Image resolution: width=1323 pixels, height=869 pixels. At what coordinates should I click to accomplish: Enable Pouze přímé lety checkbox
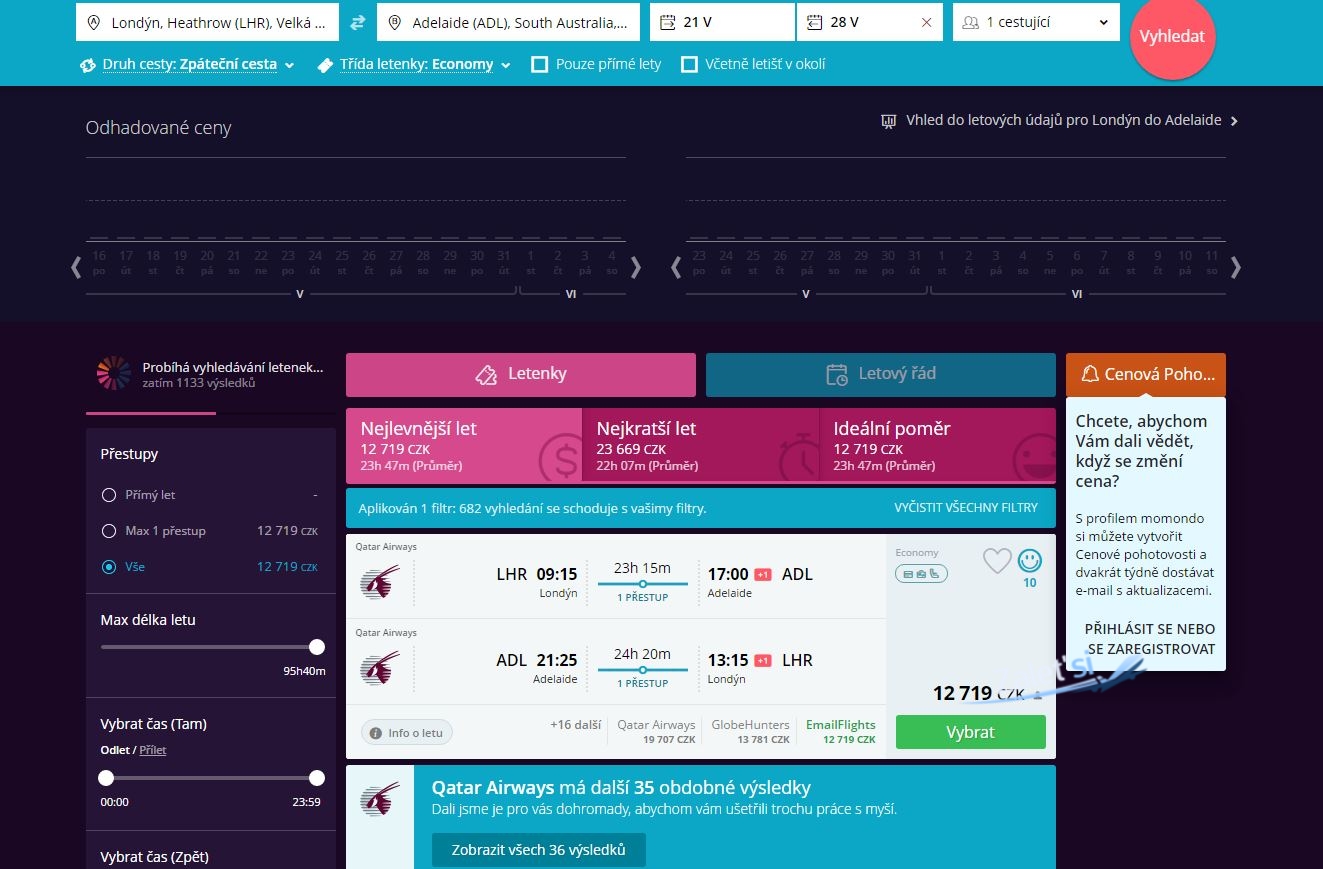(540, 65)
